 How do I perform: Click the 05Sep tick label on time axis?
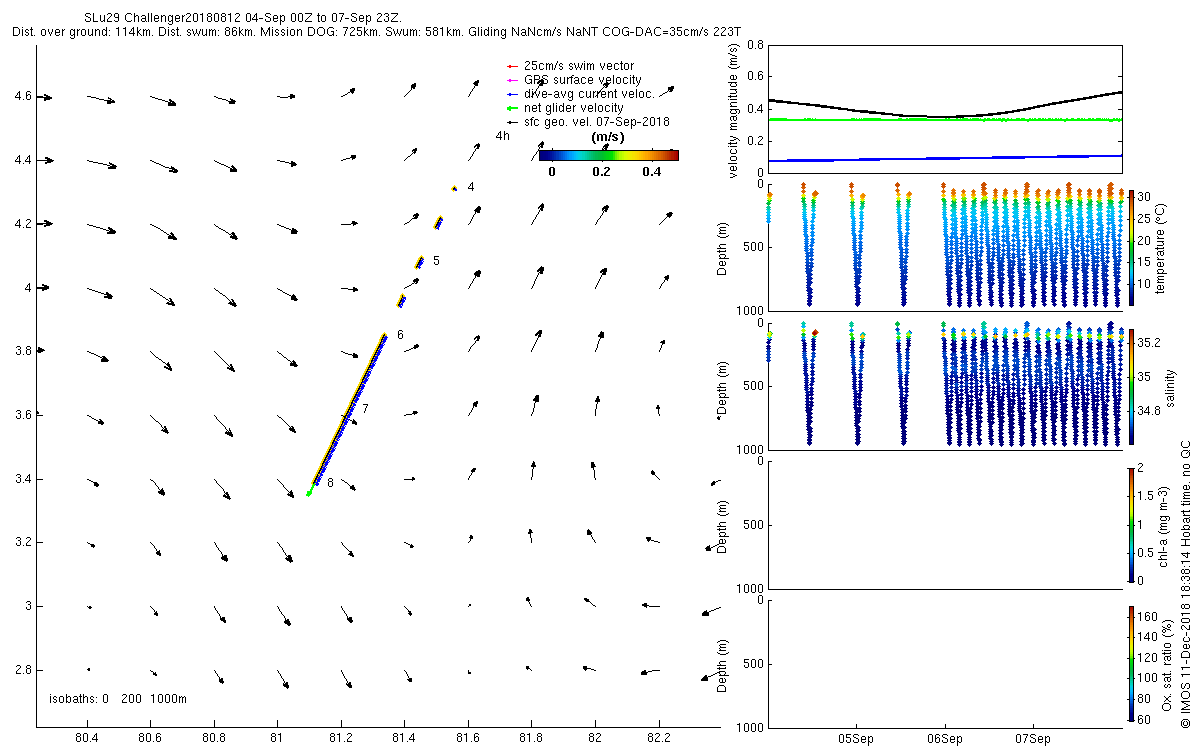[857, 740]
